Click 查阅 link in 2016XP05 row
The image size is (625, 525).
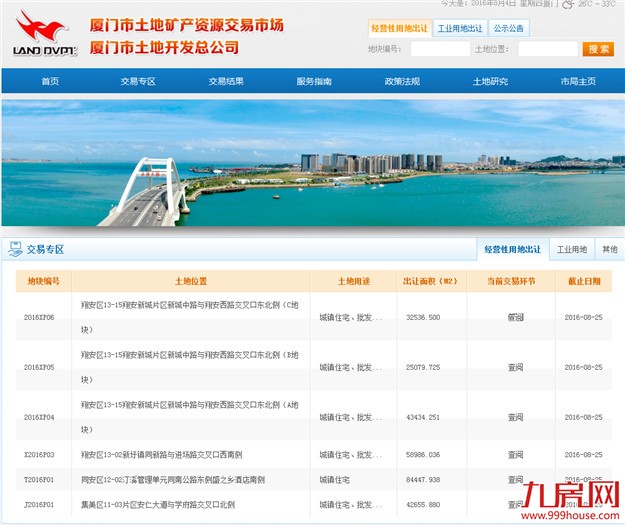tap(515, 367)
